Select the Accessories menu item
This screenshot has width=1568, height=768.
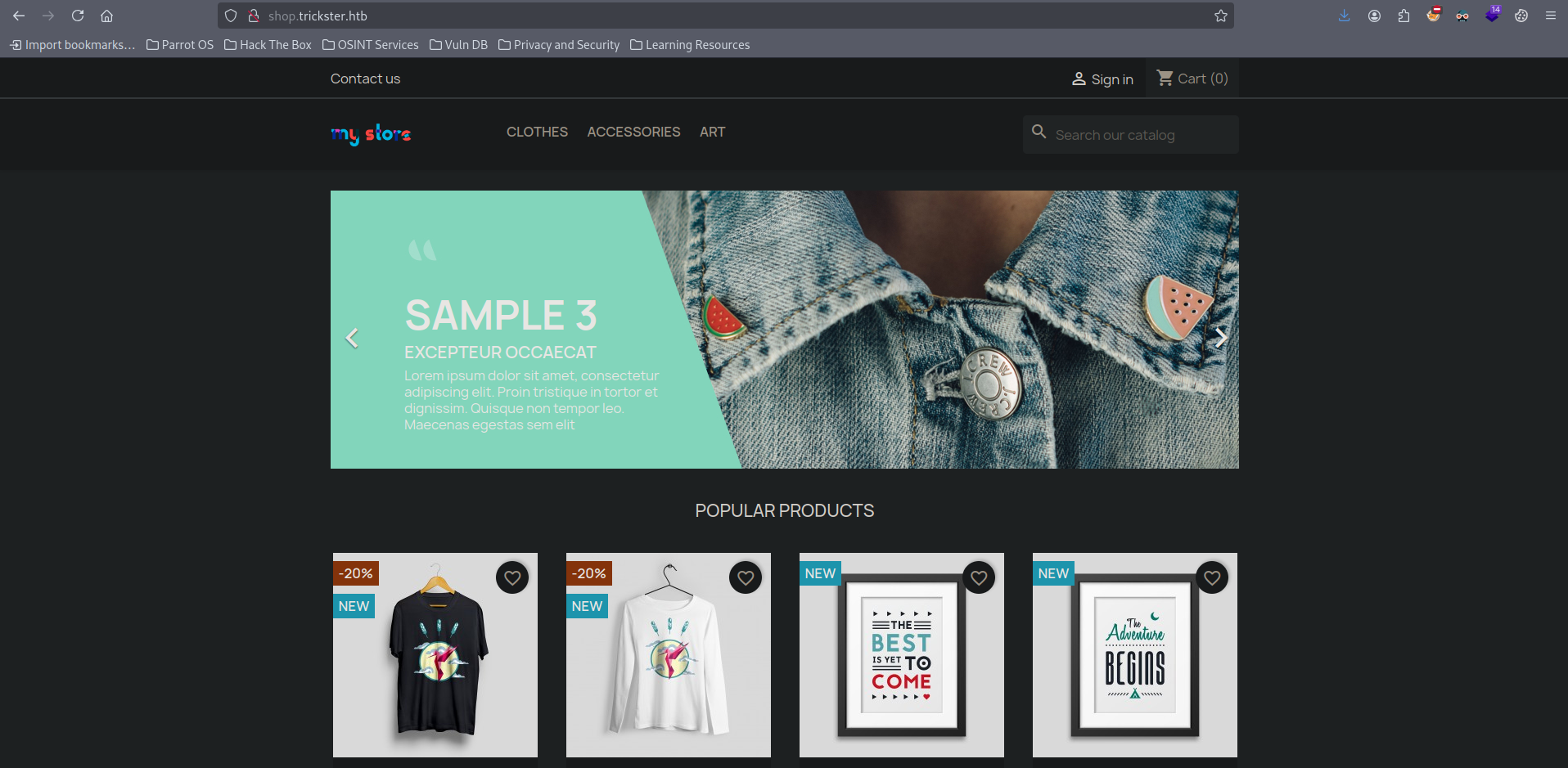[633, 132]
